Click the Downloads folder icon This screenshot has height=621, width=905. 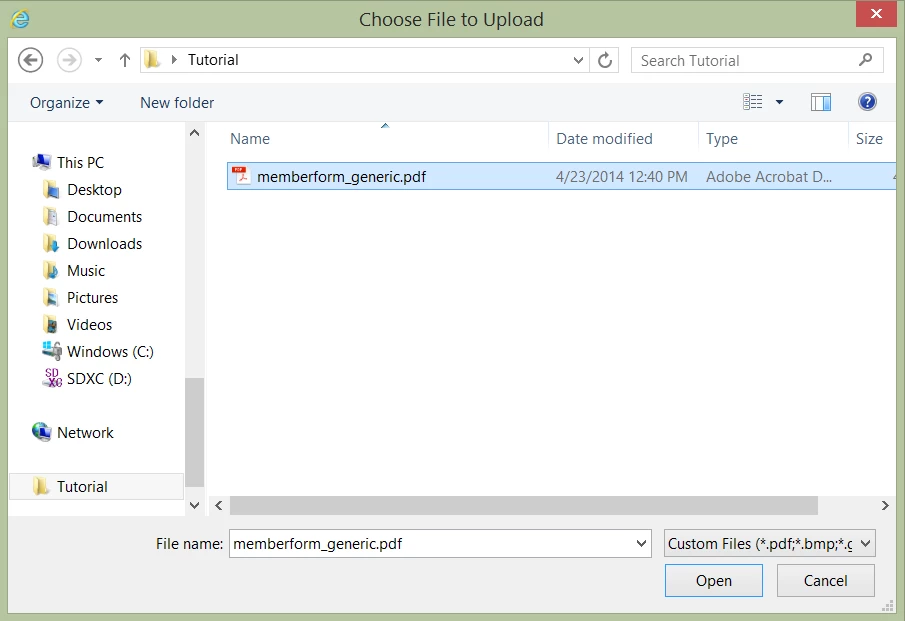pos(51,244)
